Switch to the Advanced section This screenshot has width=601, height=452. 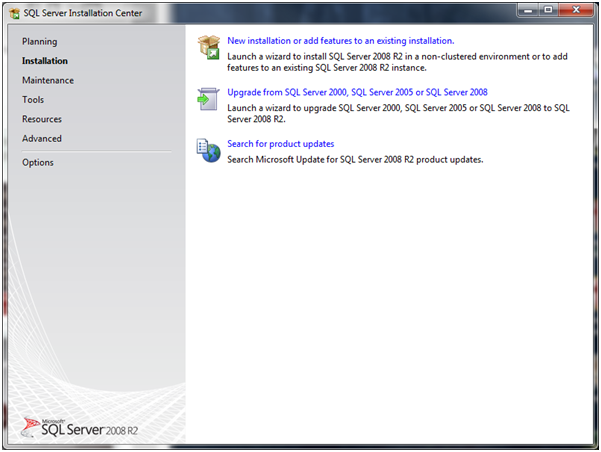(42, 138)
